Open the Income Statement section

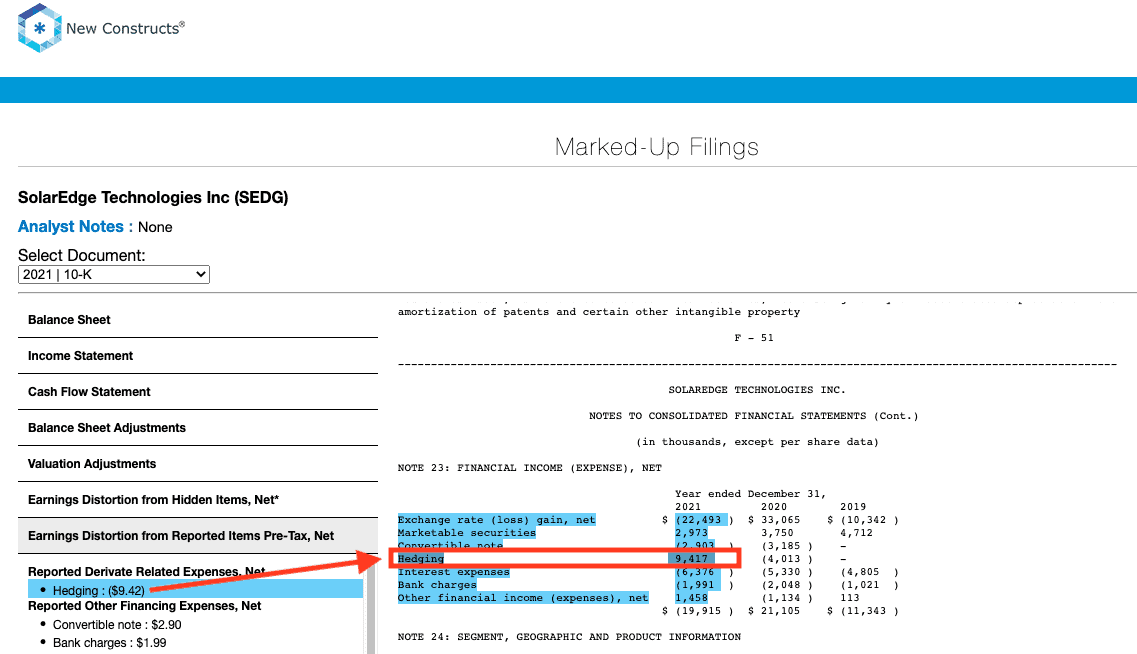[x=198, y=356]
